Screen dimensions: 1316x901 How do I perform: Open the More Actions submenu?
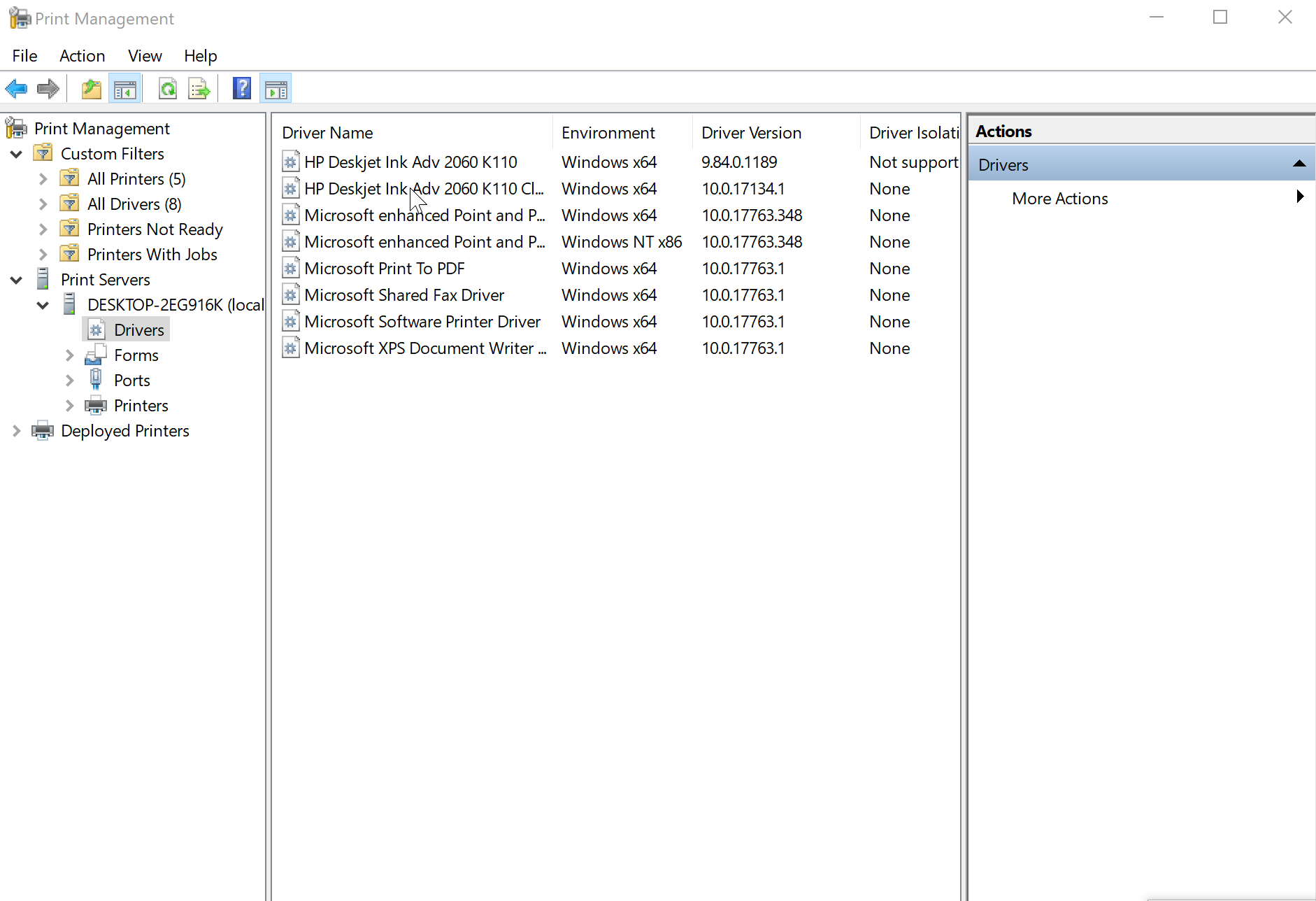coord(1059,199)
